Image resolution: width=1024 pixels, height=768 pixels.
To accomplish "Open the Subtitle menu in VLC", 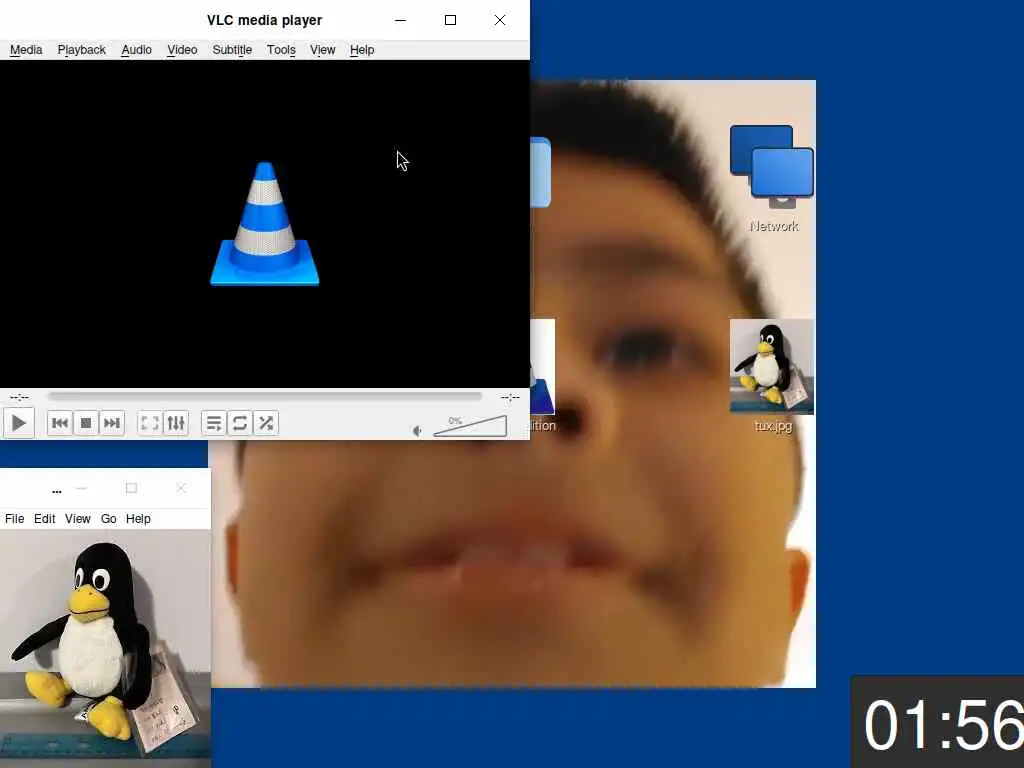I will tap(232, 50).
